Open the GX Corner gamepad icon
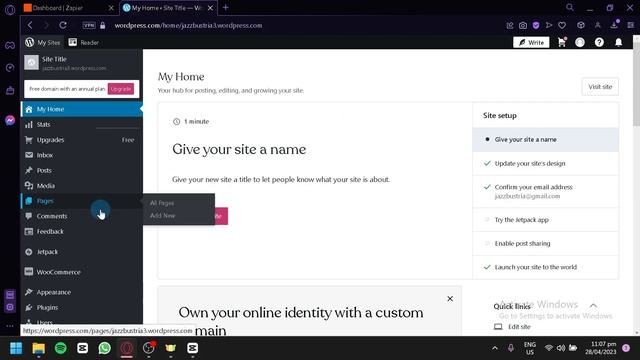 [x=10, y=45]
